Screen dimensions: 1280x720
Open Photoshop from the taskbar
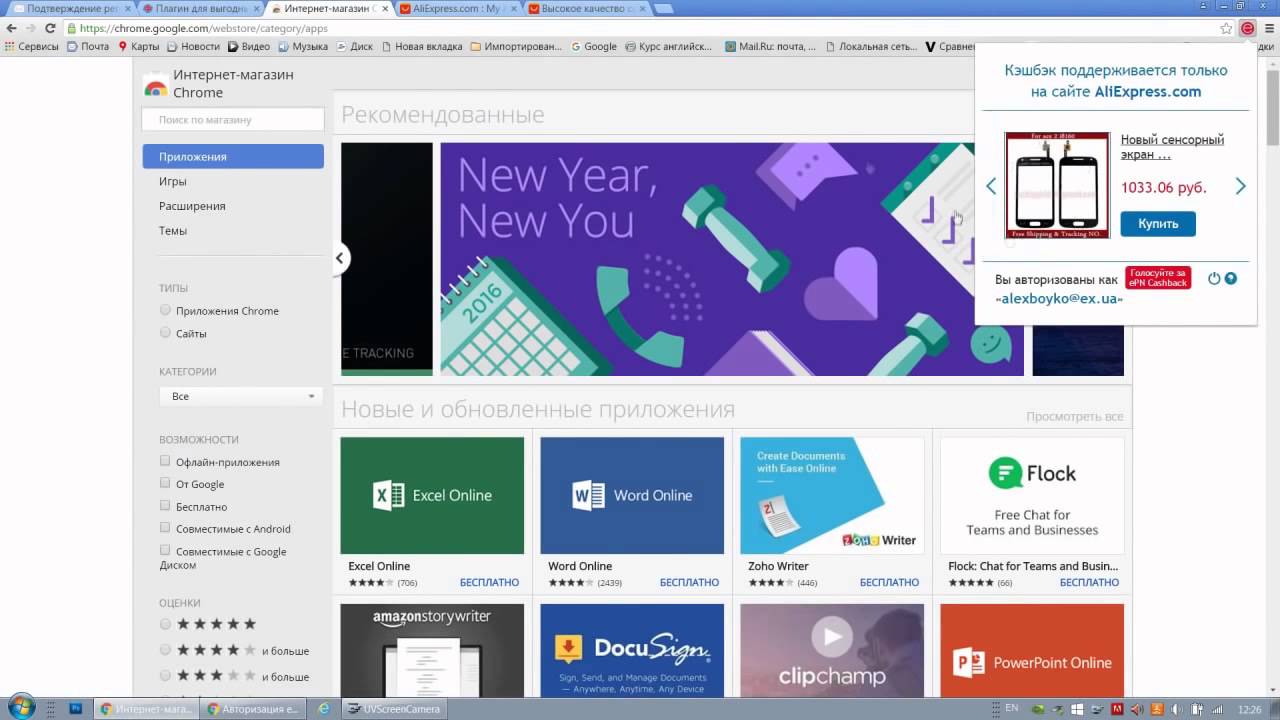tap(75, 708)
